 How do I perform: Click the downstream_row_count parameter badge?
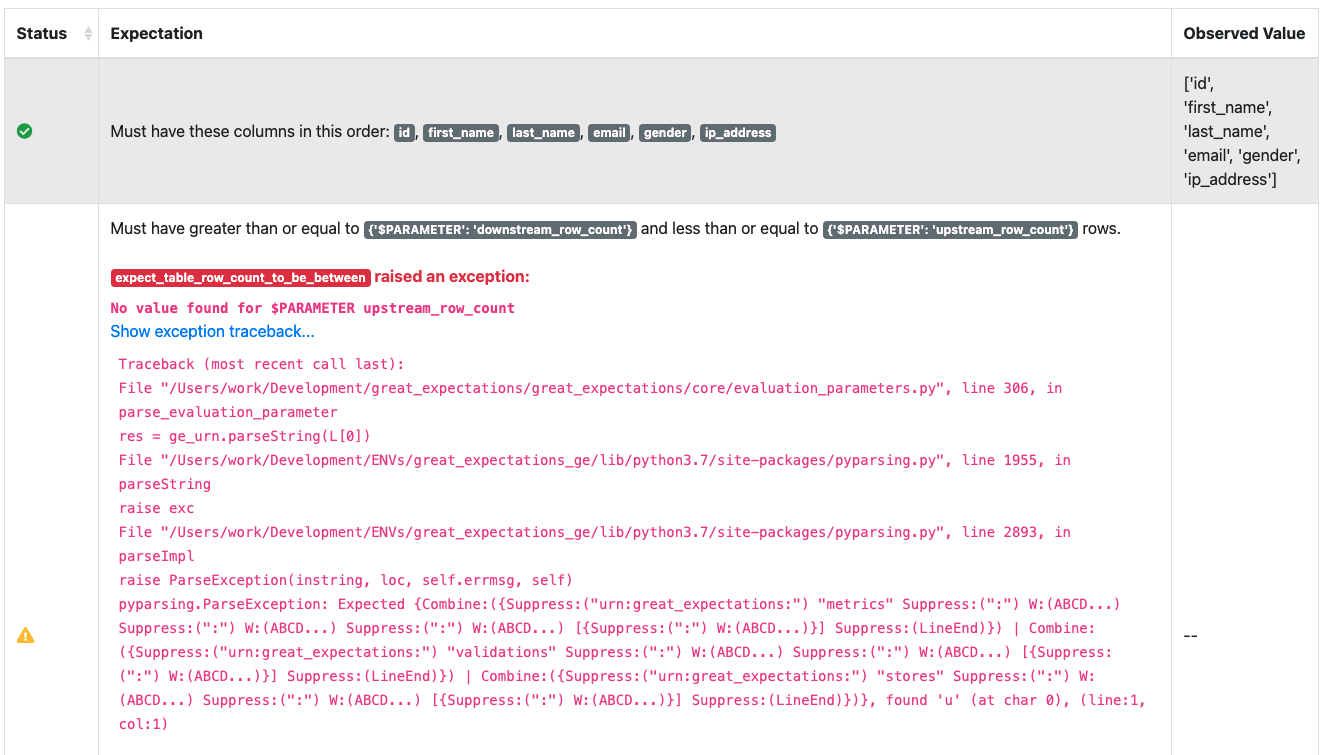(x=500, y=229)
